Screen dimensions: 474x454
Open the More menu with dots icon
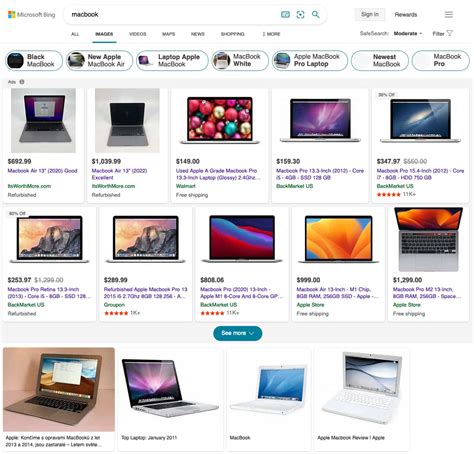pyautogui.click(x=271, y=34)
